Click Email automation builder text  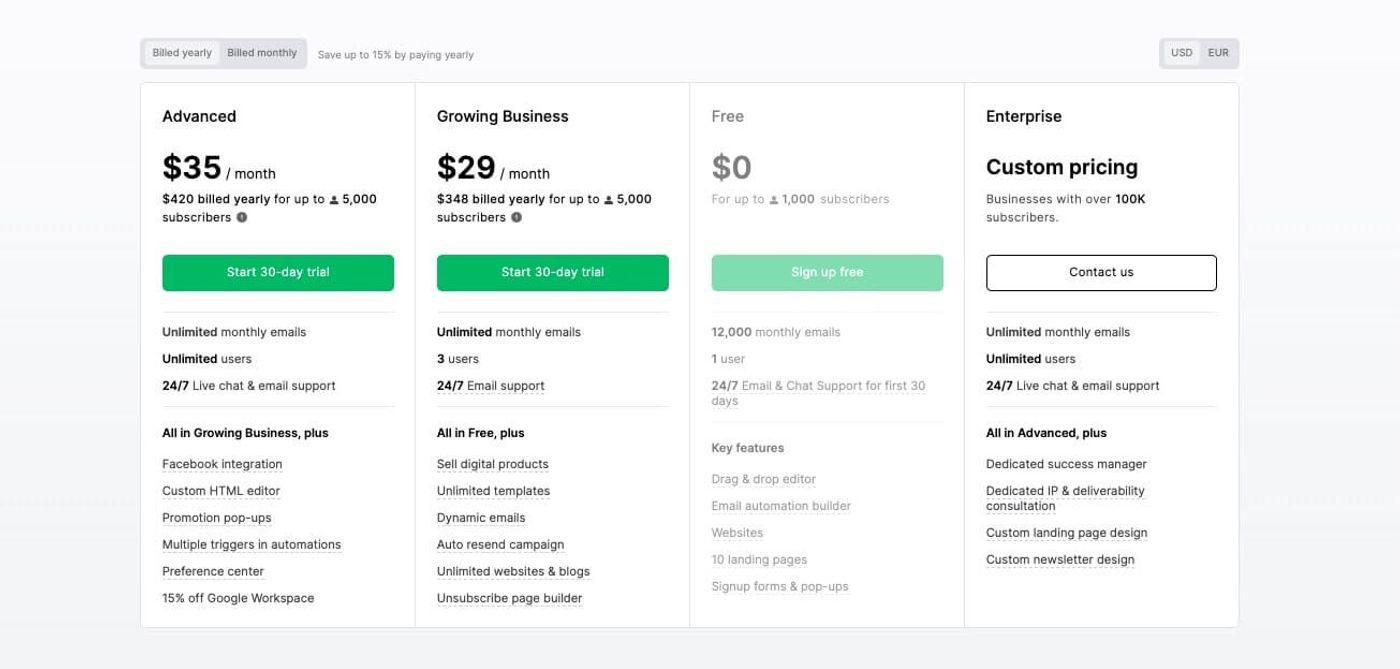coord(781,506)
